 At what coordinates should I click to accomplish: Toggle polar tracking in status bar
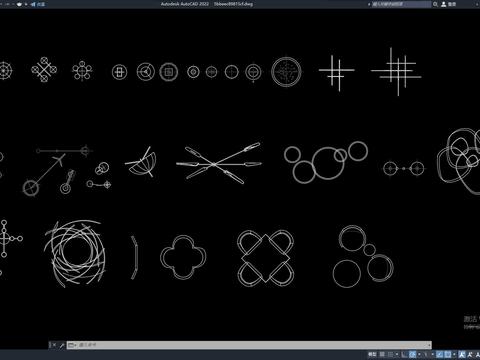(413, 354)
